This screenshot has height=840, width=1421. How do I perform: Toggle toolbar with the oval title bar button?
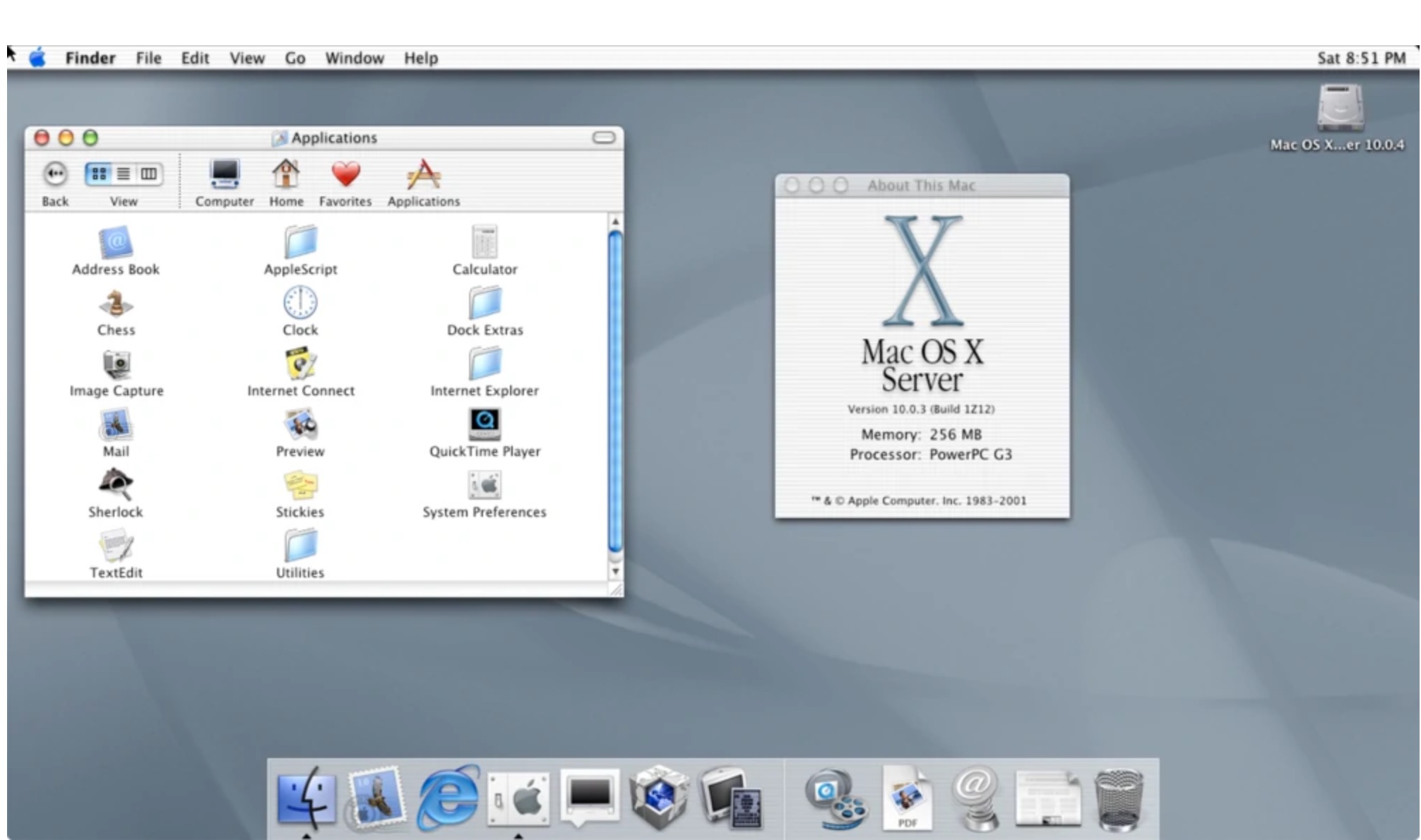(603, 137)
